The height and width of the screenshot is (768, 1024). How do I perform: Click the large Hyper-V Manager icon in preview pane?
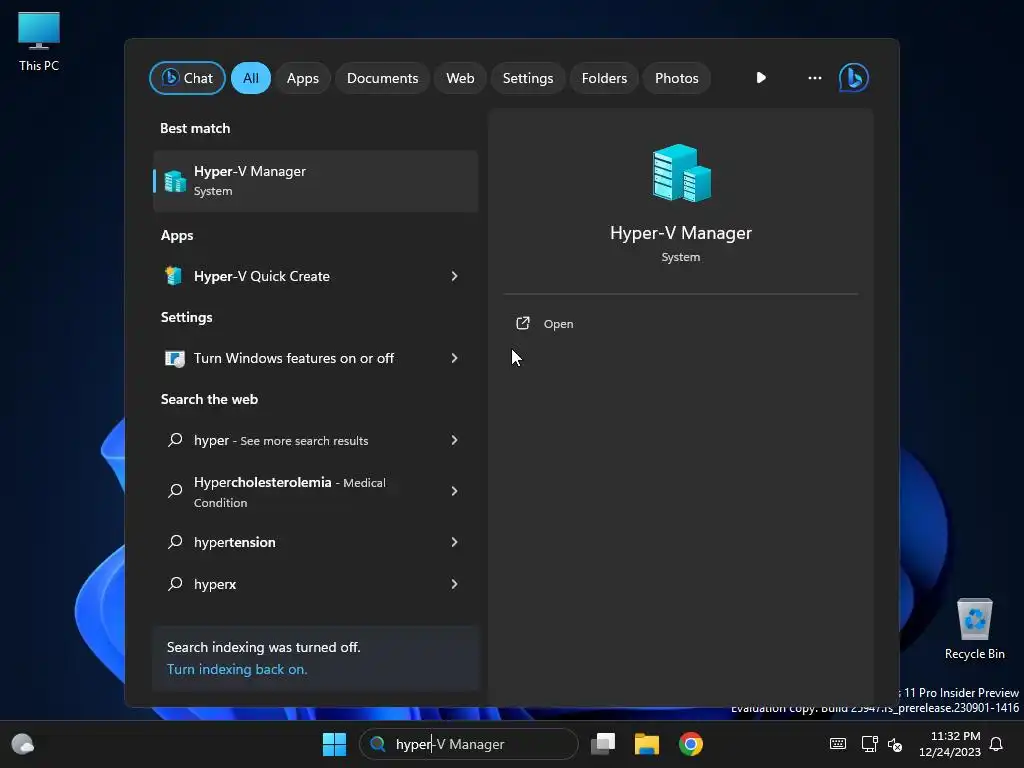point(681,172)
